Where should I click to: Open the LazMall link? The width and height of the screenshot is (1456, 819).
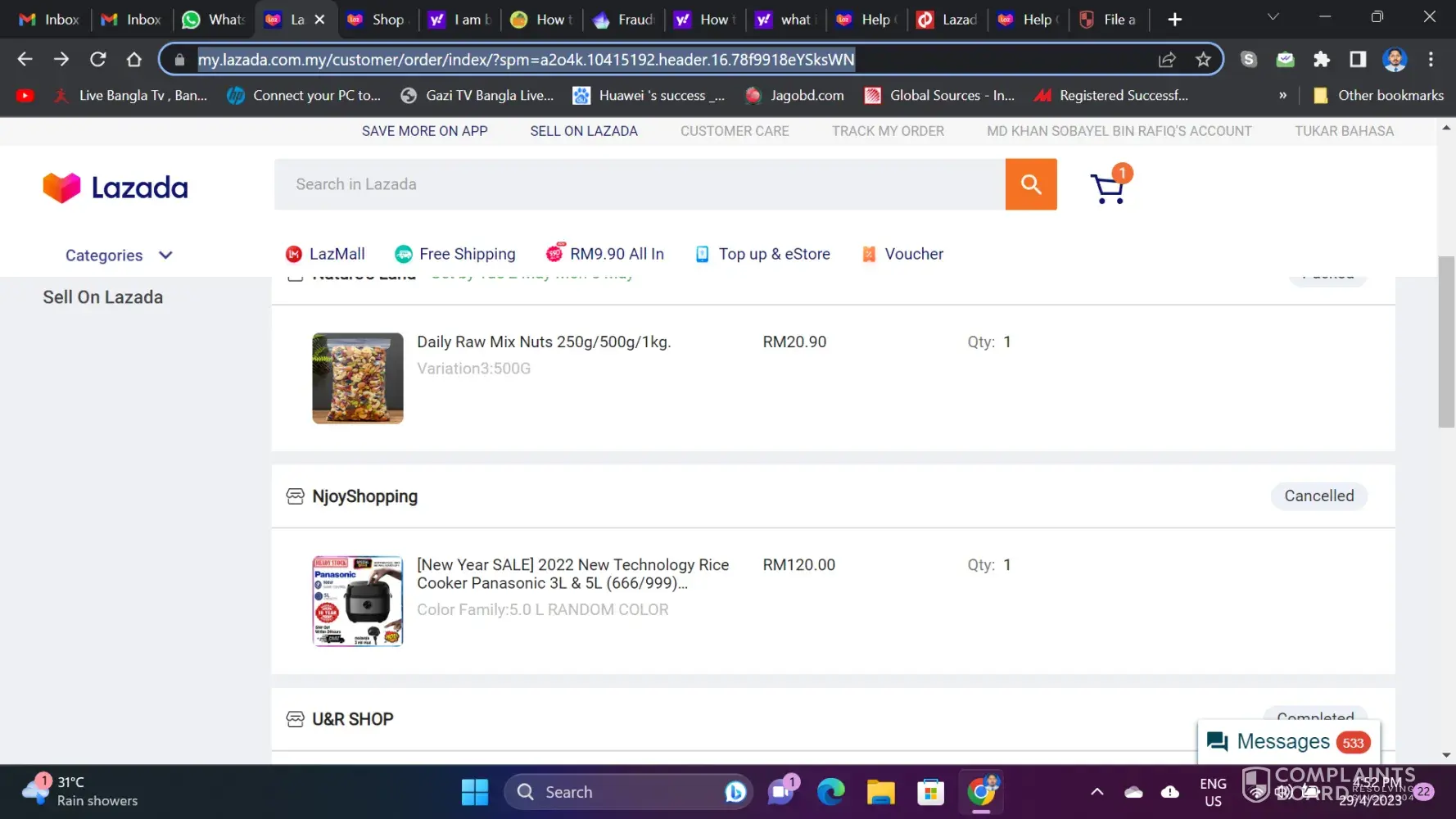click(325, 254)
